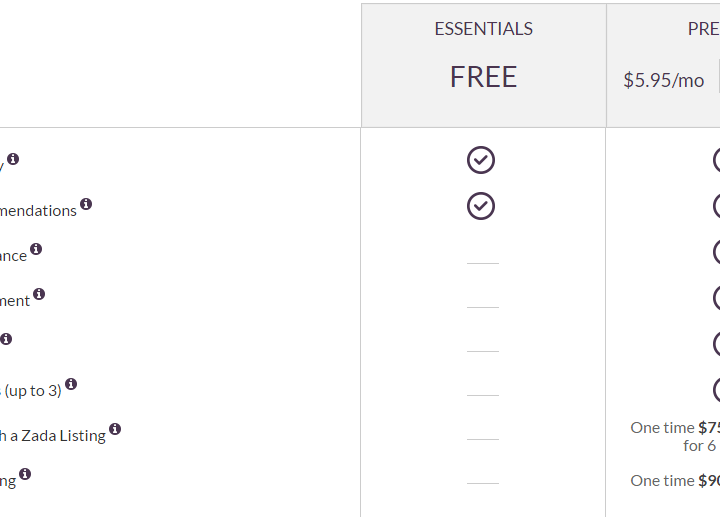Click 'a Zada Listing' feature label
720x517 pixels.
coord(58,436)
